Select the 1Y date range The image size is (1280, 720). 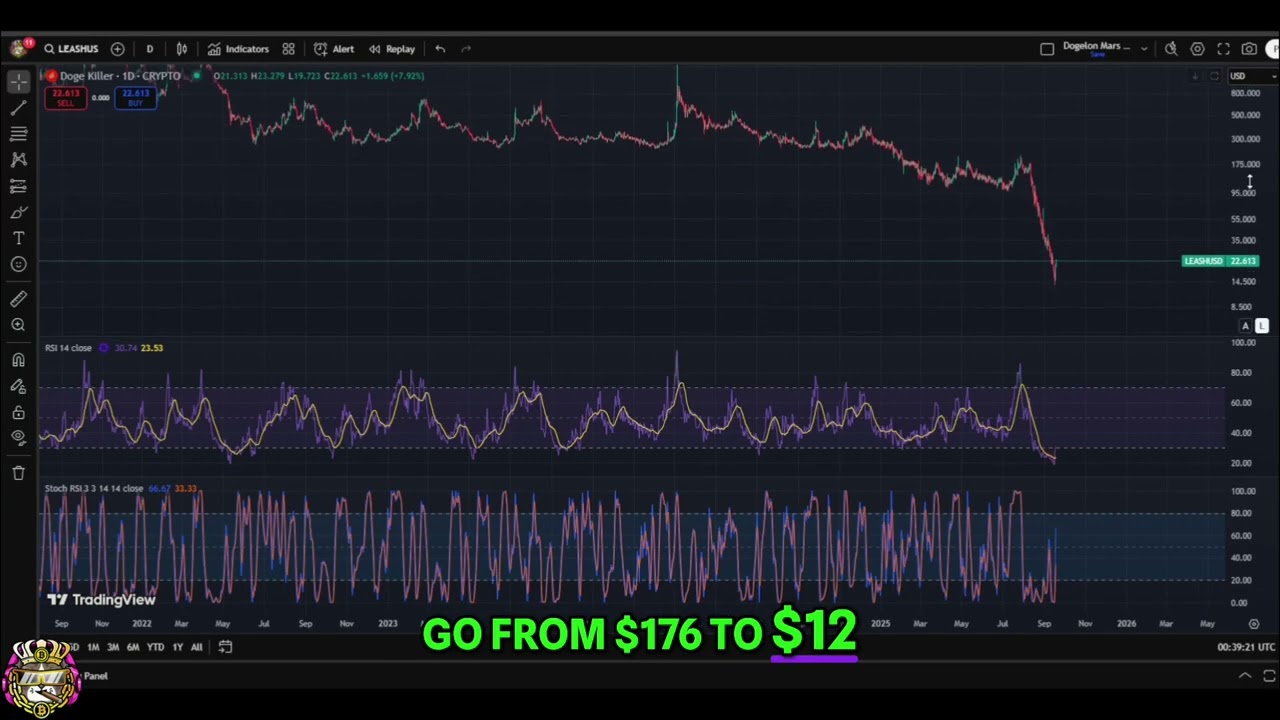177,647
